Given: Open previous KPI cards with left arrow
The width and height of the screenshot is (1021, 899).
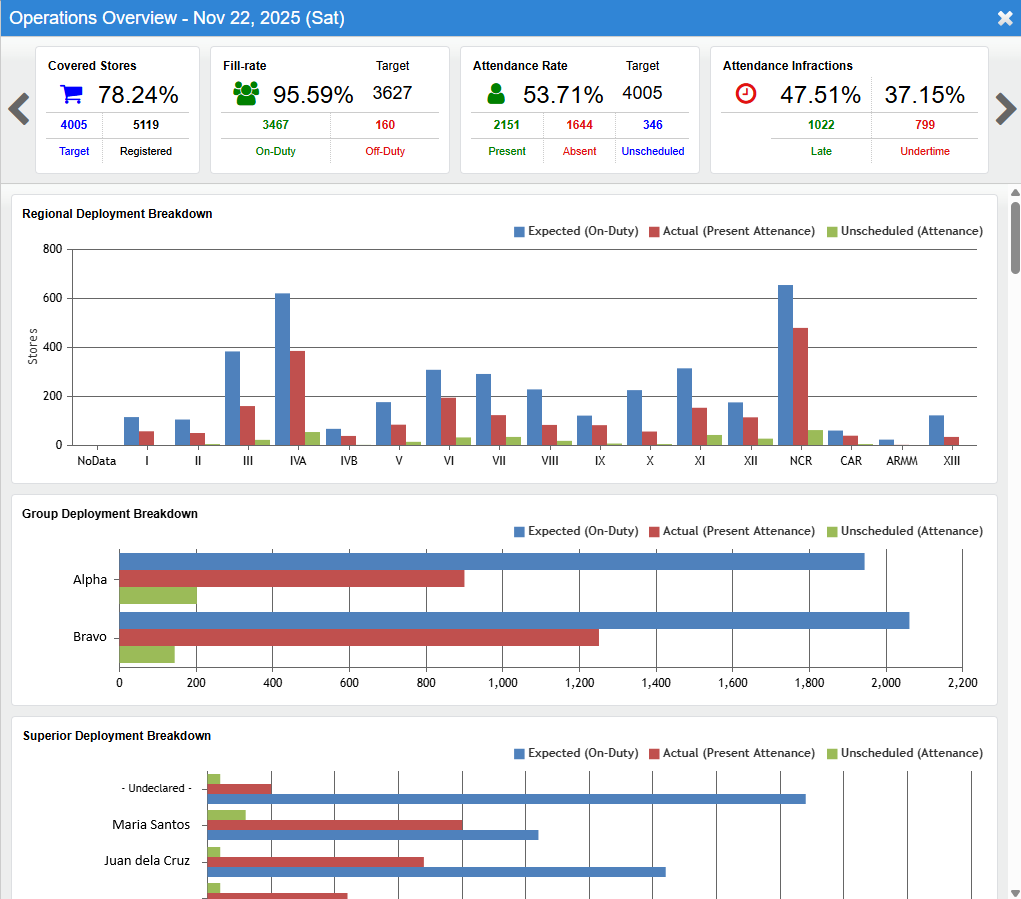Looking at the screenshot, I should (x=17, y=109).
